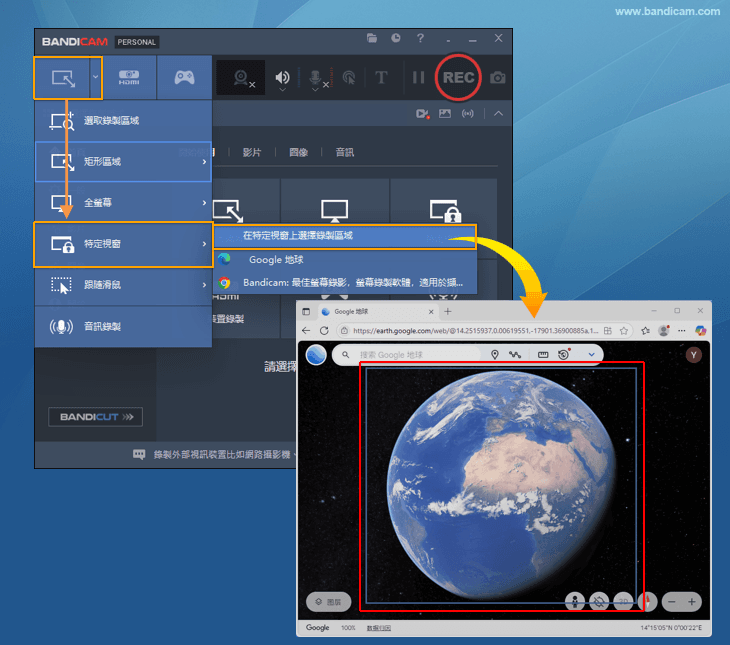
Task: Pick Google 地球 window from submenu
Action: point(345,259)
